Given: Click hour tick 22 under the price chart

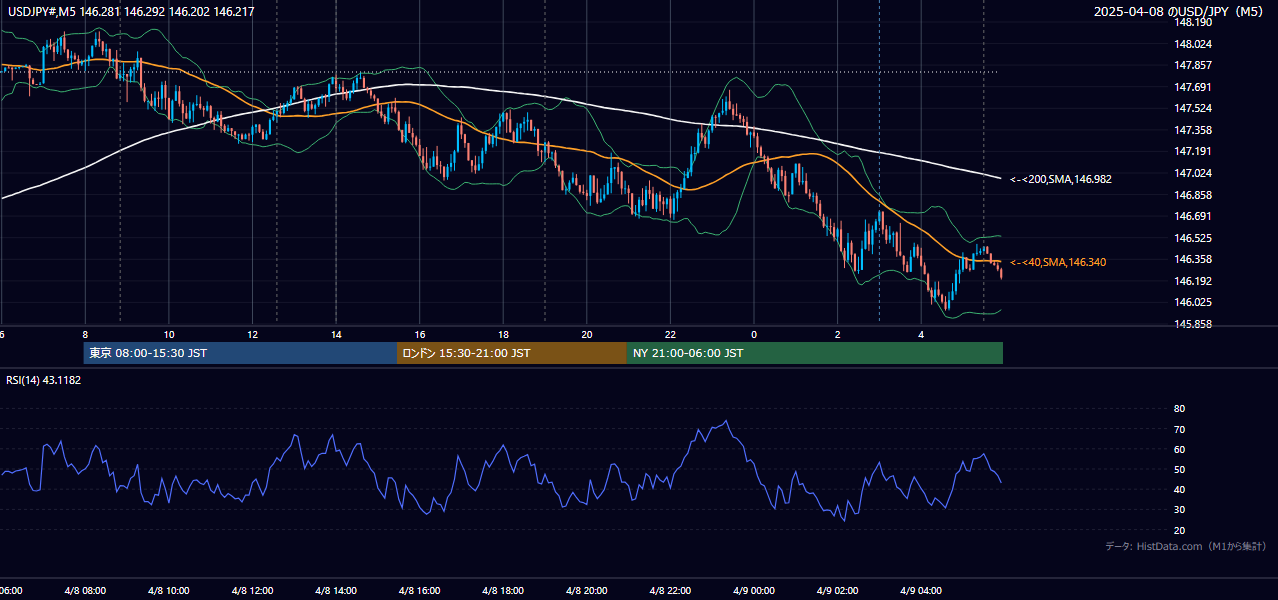Looking at the screenshot, I should 671,334.
